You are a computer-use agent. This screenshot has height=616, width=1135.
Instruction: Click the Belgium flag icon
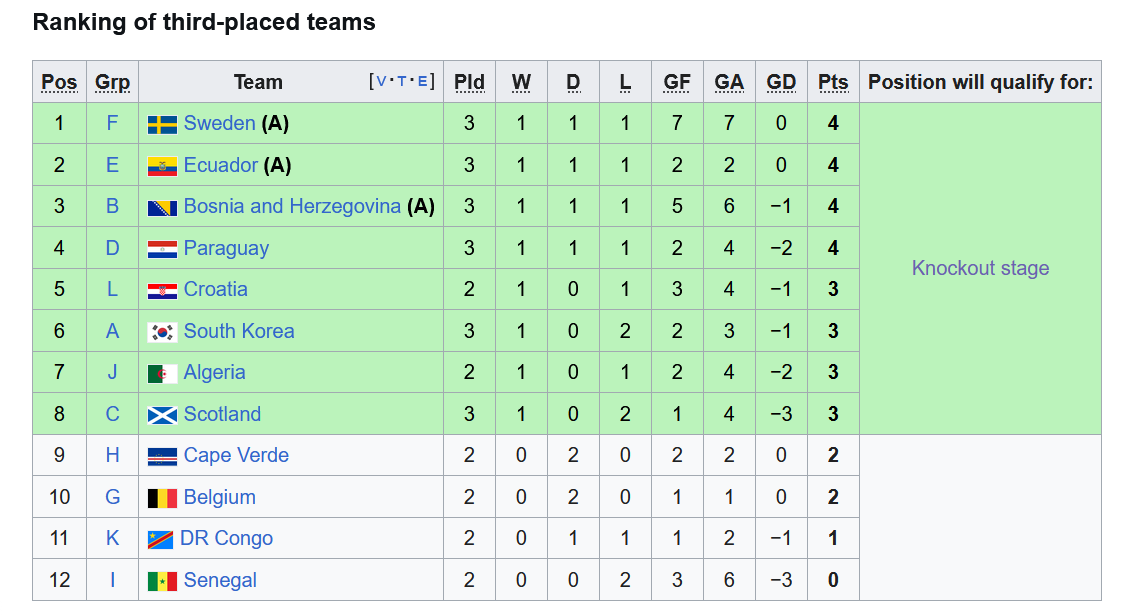click(162, 498)
